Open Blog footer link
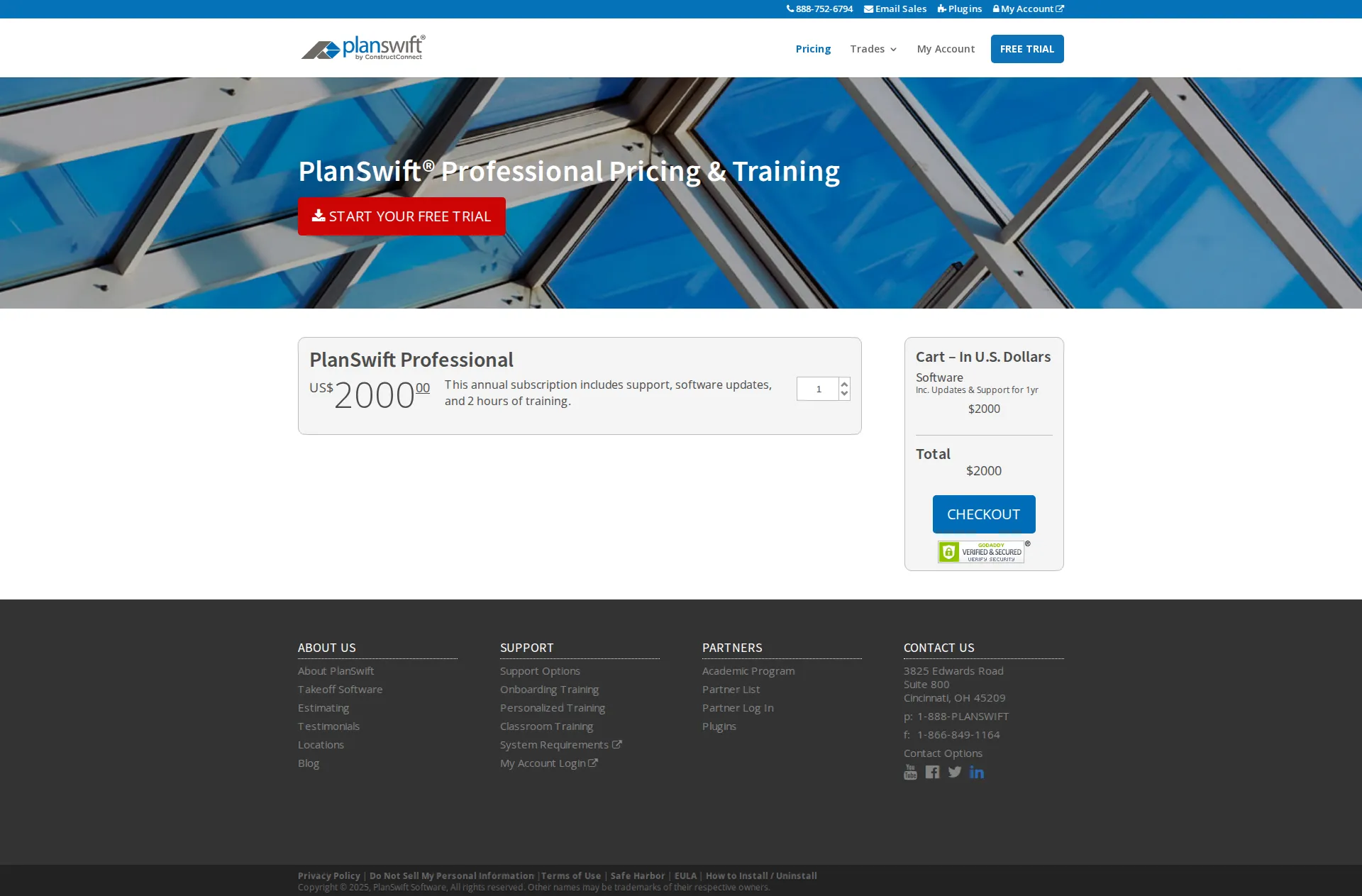This screenshot has width=1362, height=896. (309, 763)
